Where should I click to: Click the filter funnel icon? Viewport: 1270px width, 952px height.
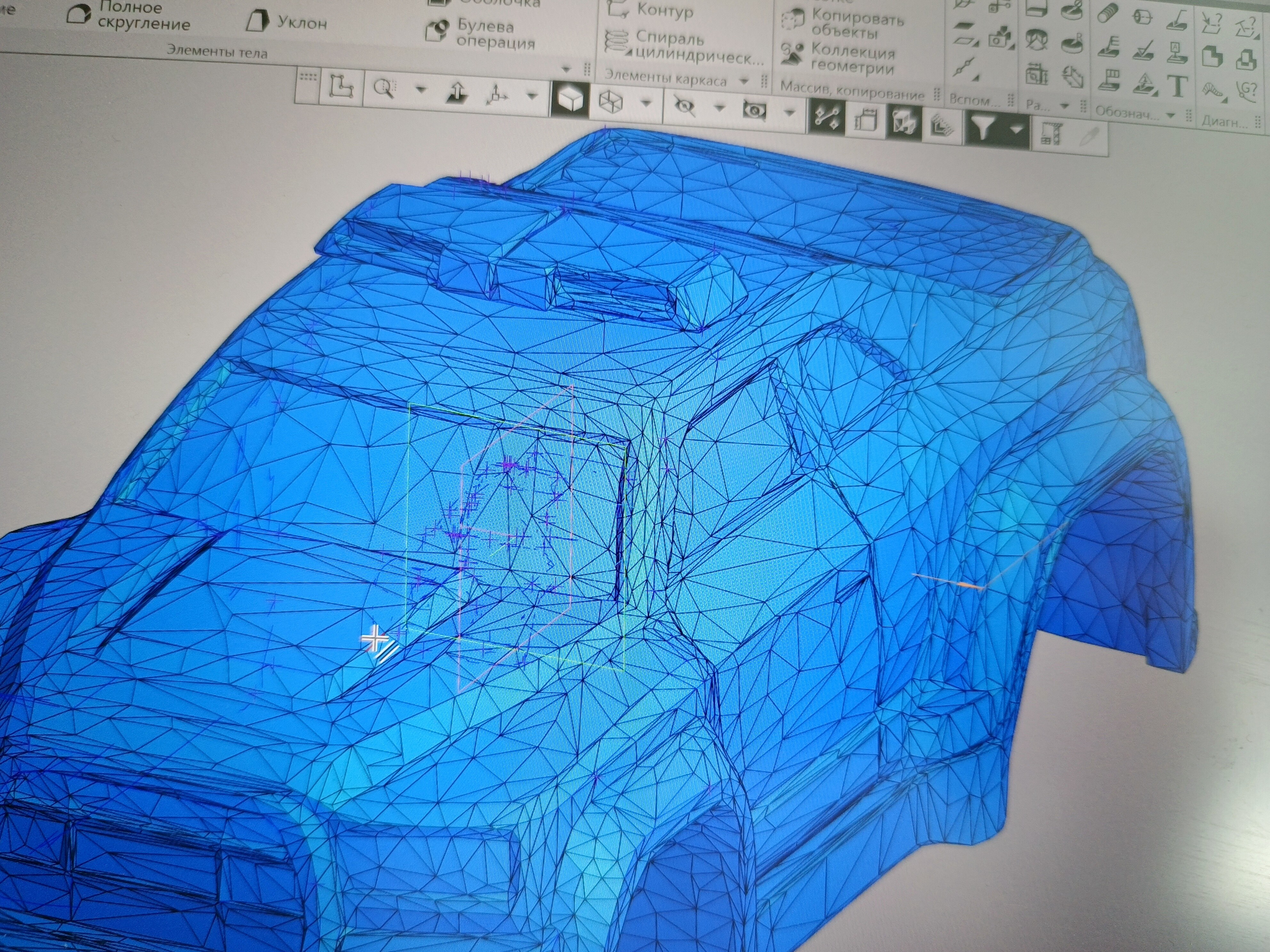(x=984, y=127)
